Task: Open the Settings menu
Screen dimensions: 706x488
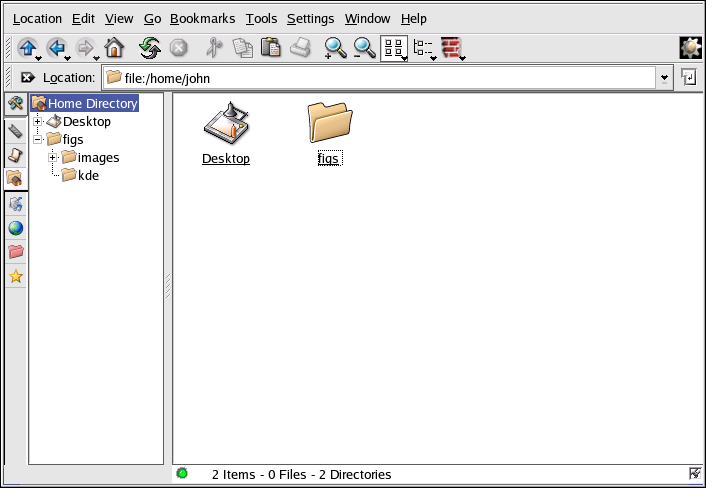Action: pyautogui.click(x=311, y=19)
